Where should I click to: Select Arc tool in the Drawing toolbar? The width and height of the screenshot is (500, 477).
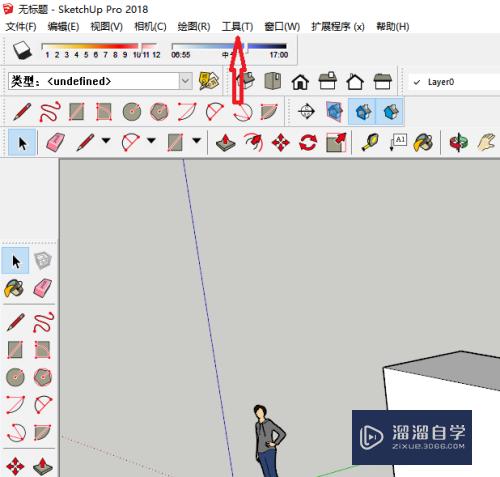click(x=187, y=111)
